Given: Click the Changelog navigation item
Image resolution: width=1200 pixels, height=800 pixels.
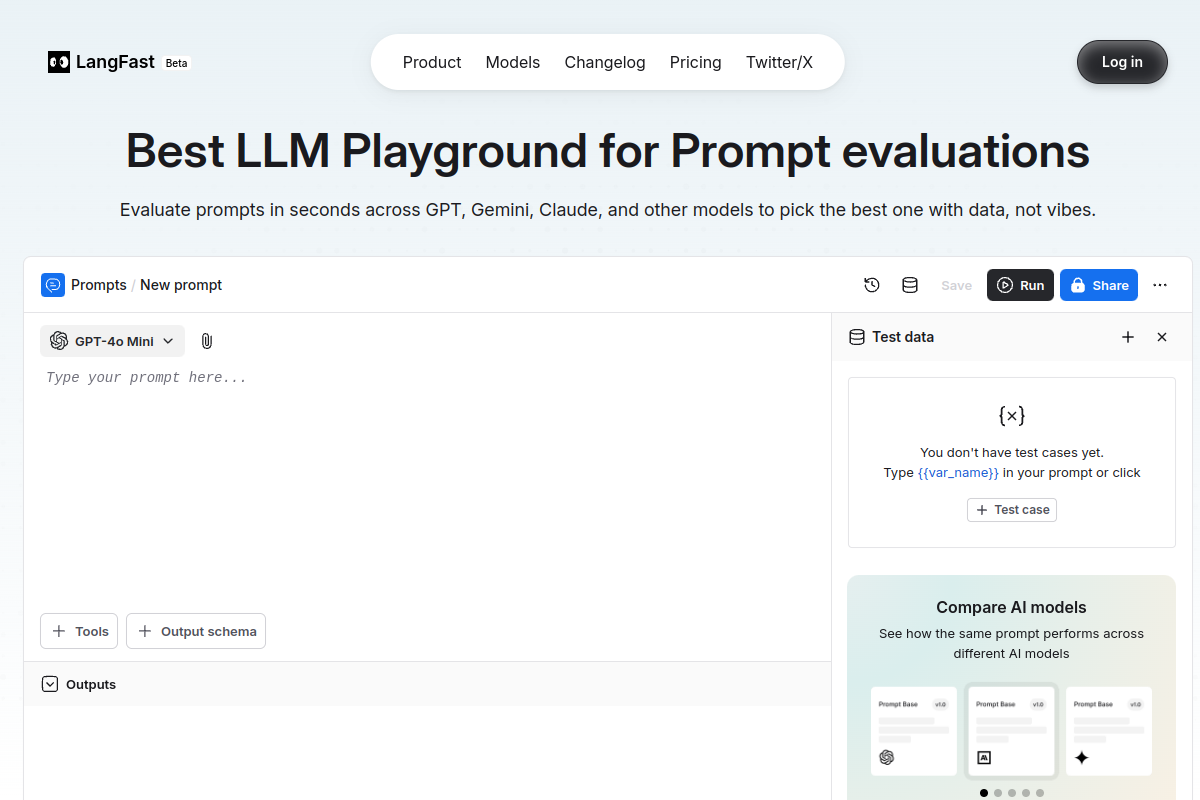Looking at the screenshot, I should [x=605, y=62].
